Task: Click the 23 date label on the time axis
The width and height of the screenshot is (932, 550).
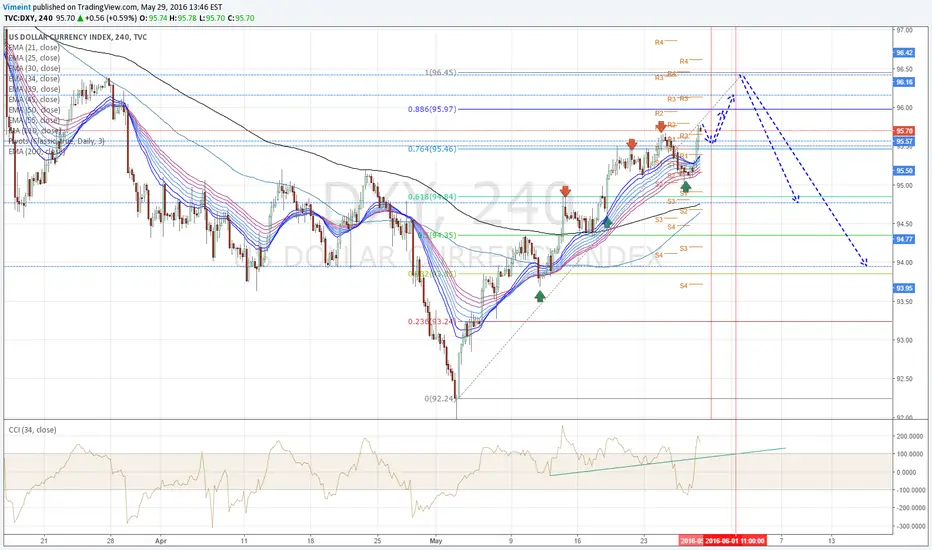Action: click(x=644, y=541)
